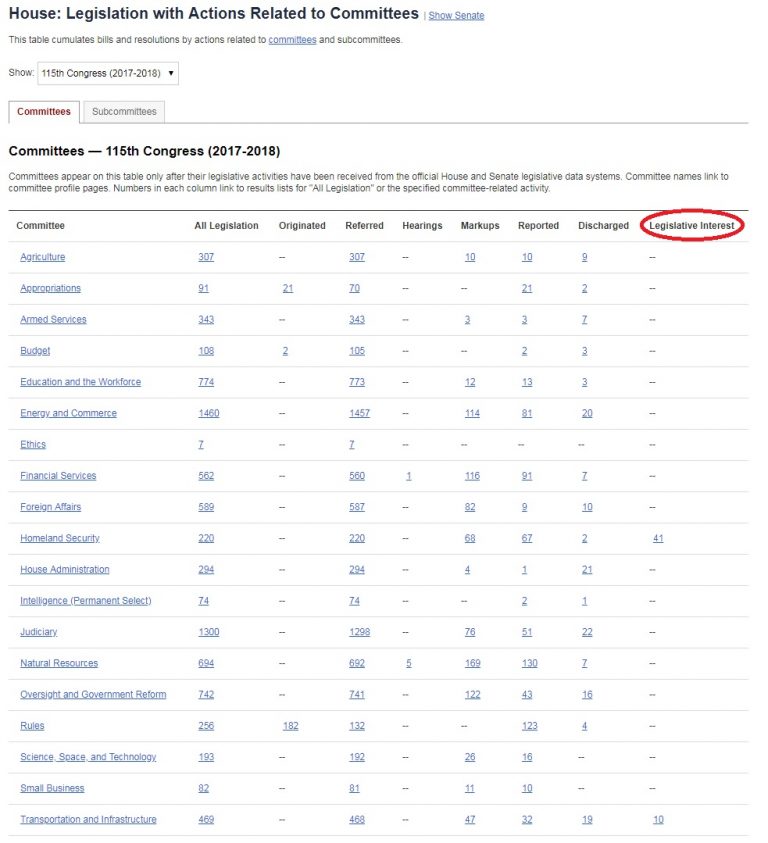
Task: View Ethics committee's 7 Referred bills
Action: (352, 444)
